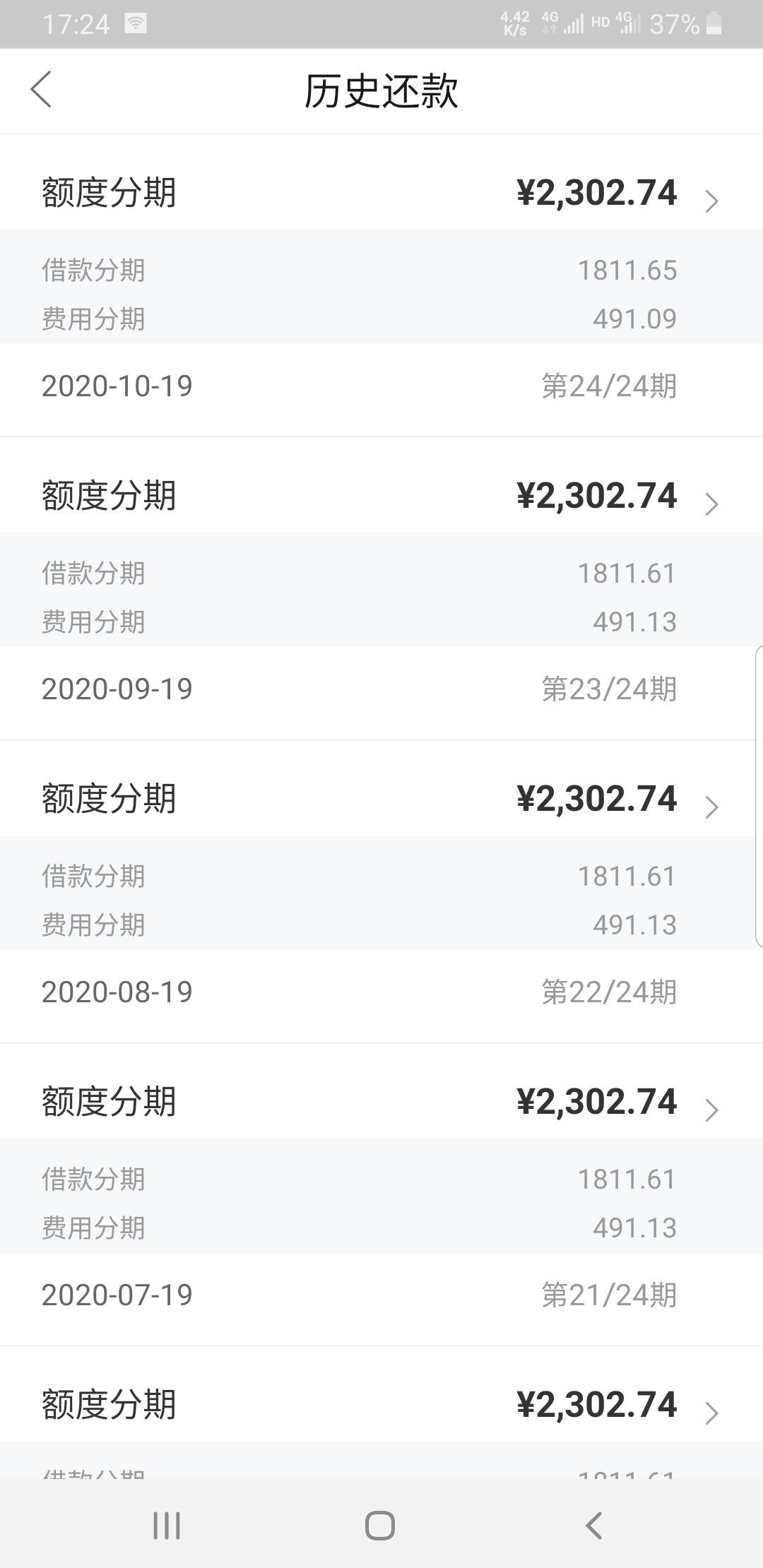The image size is (763, 1568).
Task: Tap the battery icon in the status bar
Action: click(x=714, y=24)
